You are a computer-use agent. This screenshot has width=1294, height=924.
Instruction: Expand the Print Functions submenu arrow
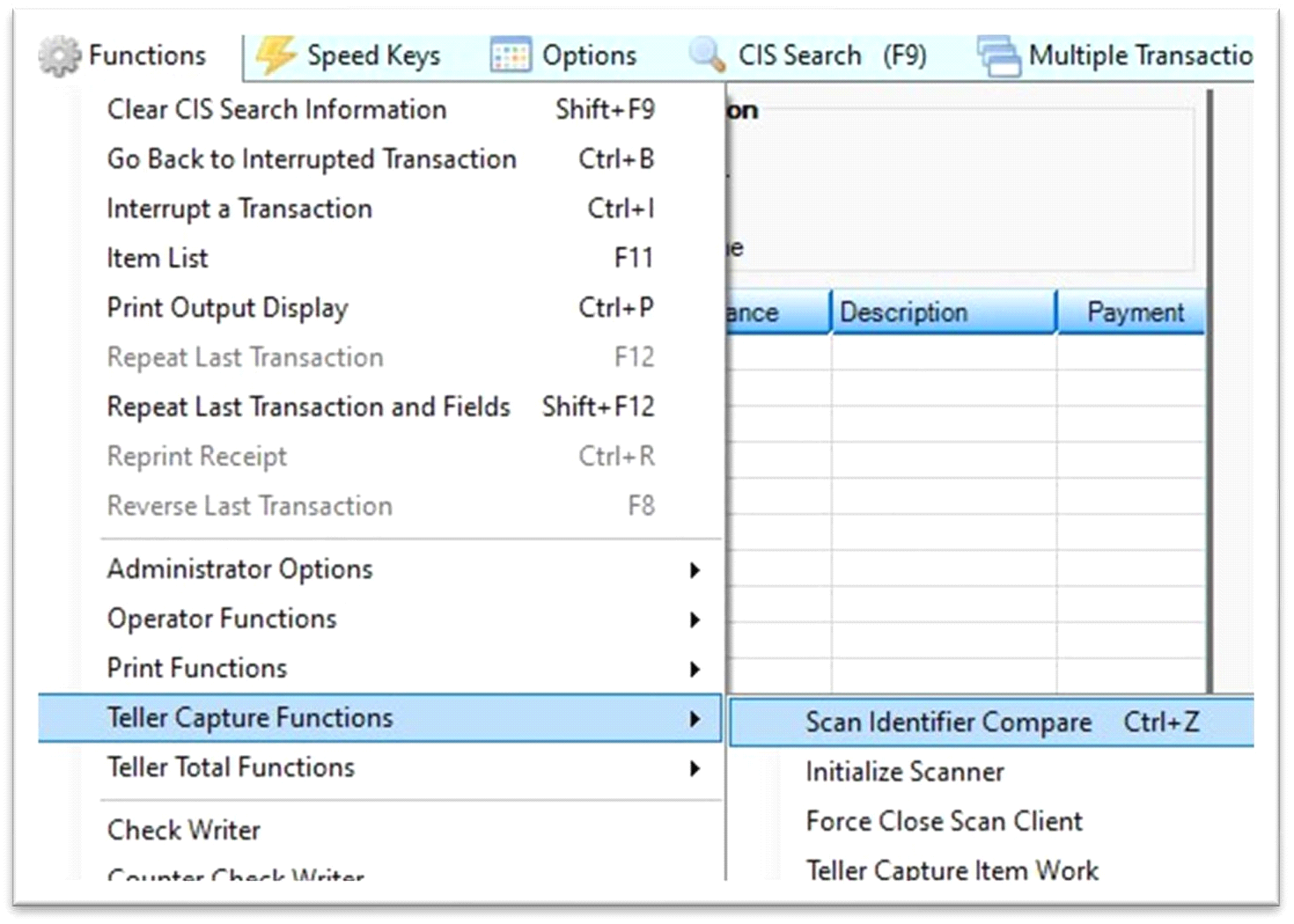pos(695,669)
